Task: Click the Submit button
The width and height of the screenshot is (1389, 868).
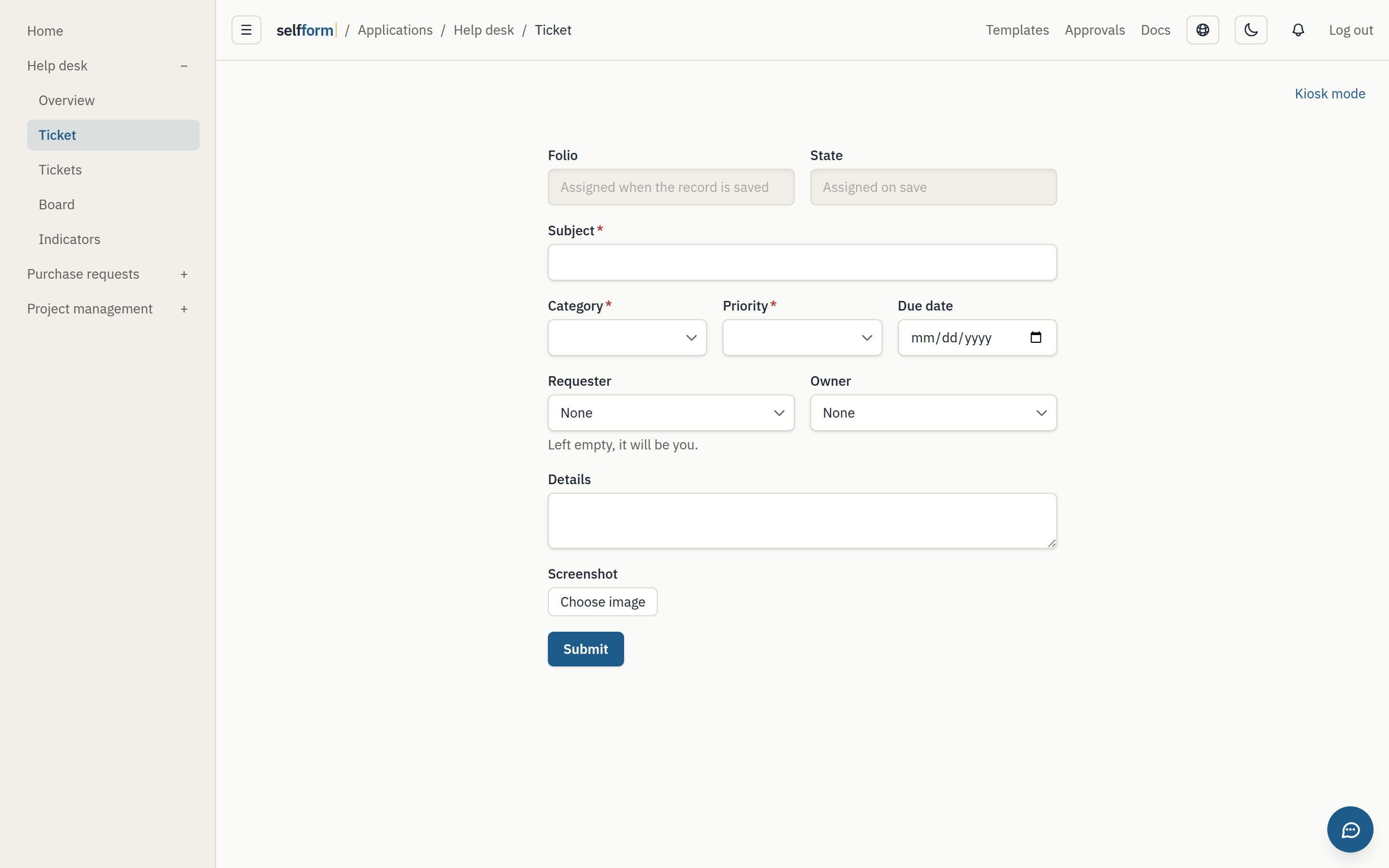Action: [x=586, y=649]
